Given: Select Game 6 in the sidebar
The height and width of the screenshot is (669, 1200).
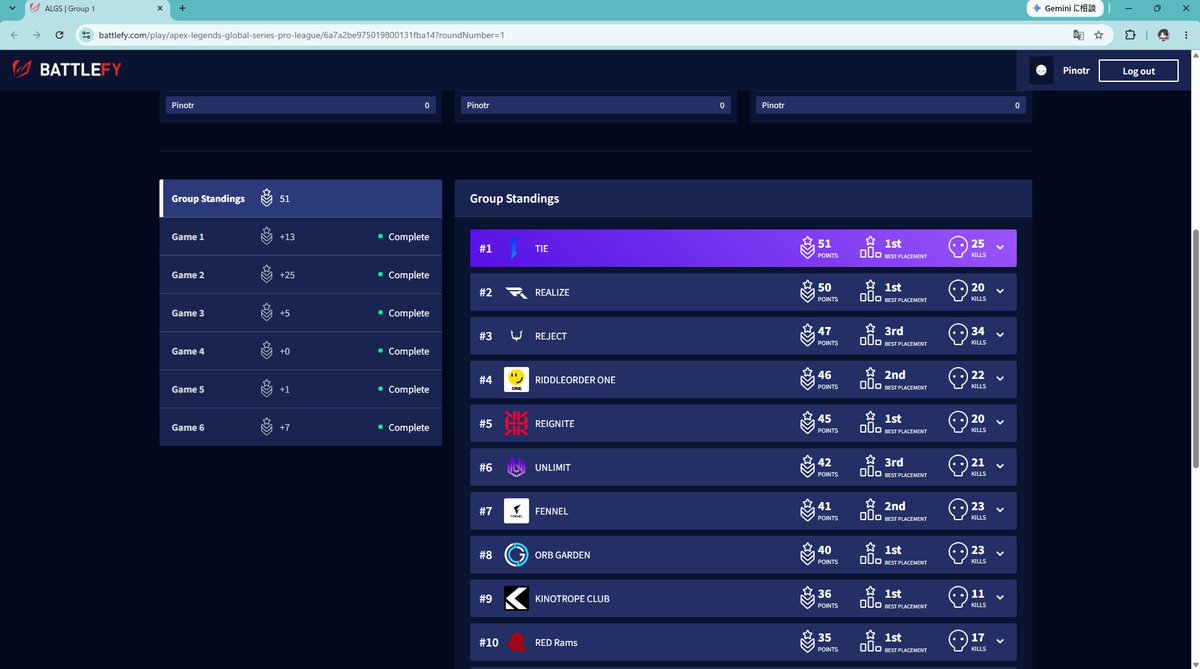Looking at the screenshot, I should click(301, 427).
